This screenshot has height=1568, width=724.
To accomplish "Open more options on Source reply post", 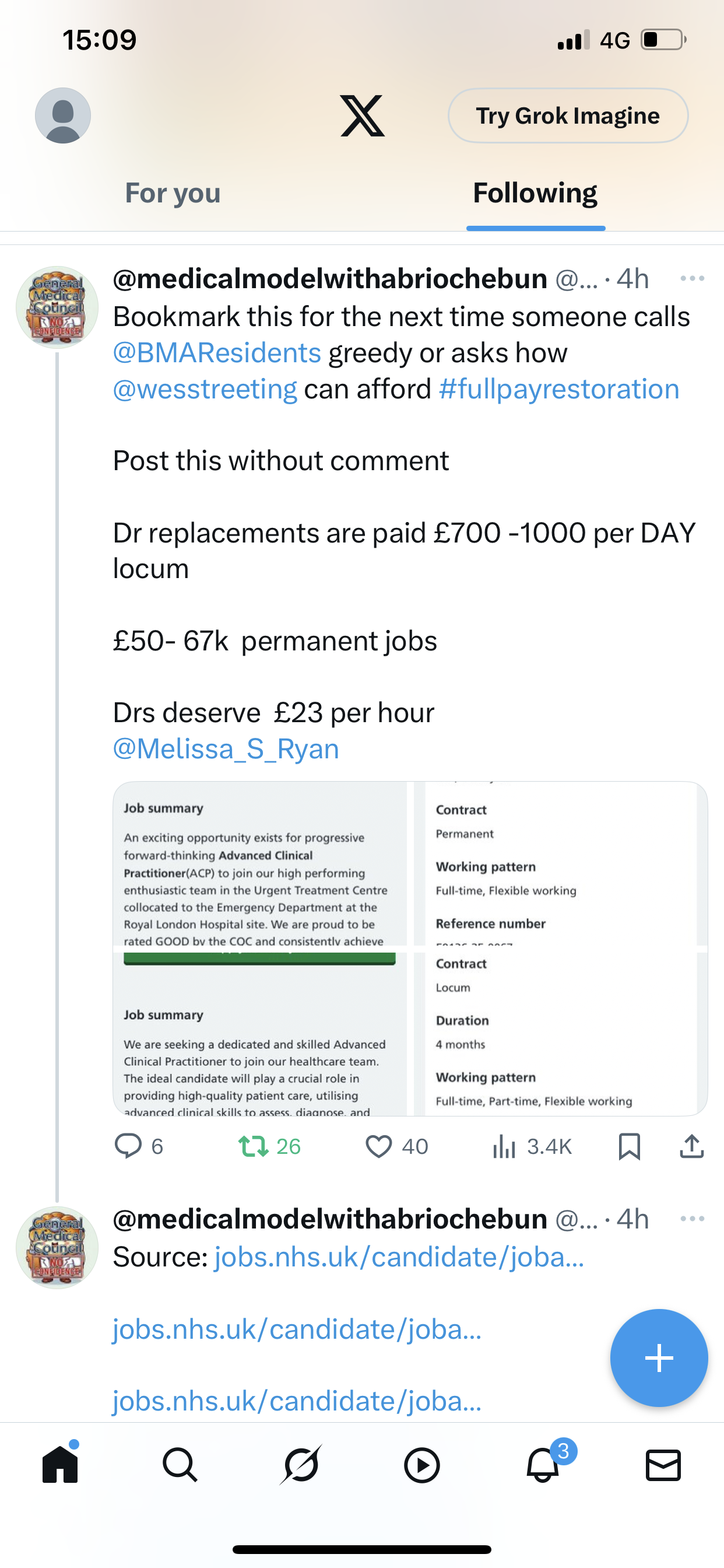I will [x=692, y=1219].
